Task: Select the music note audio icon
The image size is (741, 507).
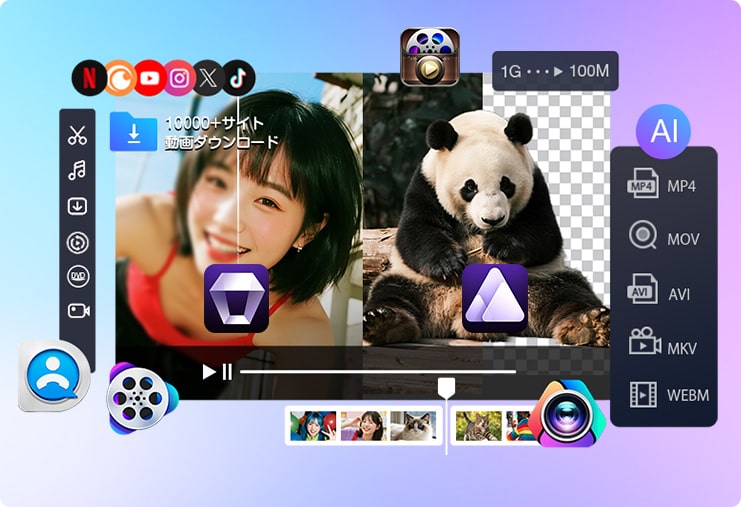Action: 78,171
